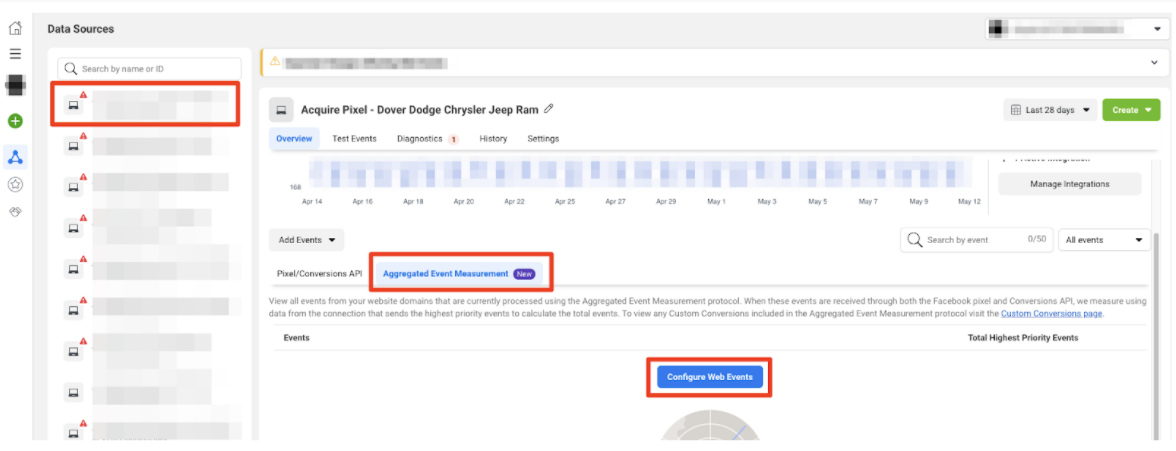
Task: Select the Pixel/Conversions API tab
Action: click(320, 274)
